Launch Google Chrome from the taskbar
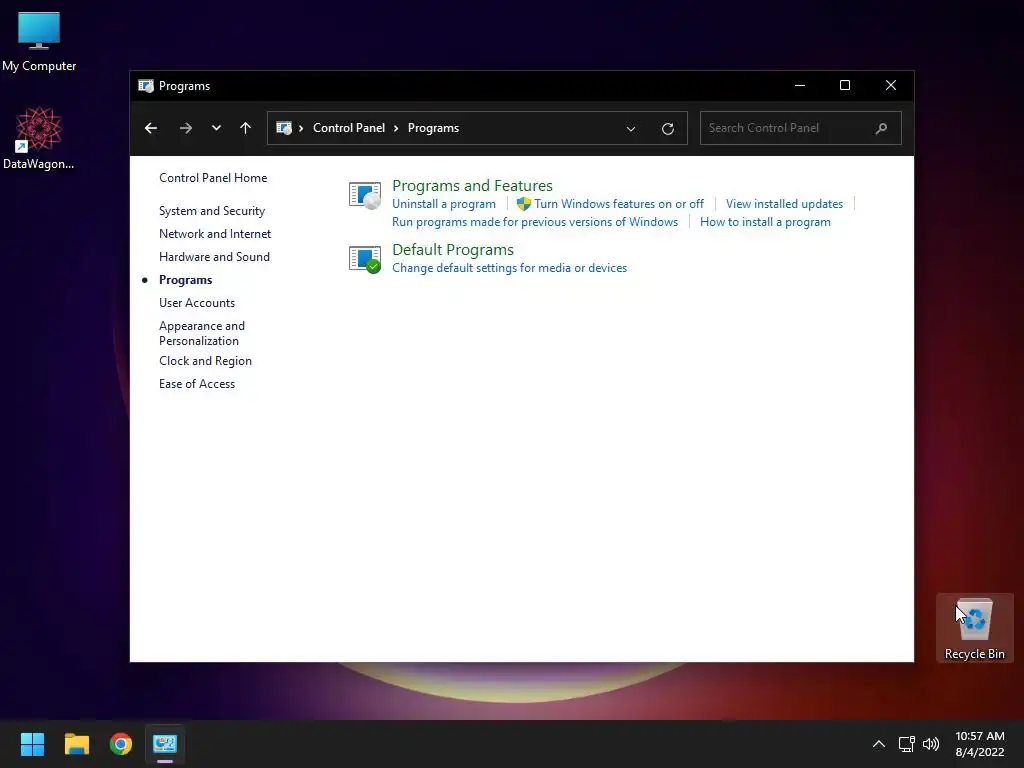 click(x=121, y=744)
